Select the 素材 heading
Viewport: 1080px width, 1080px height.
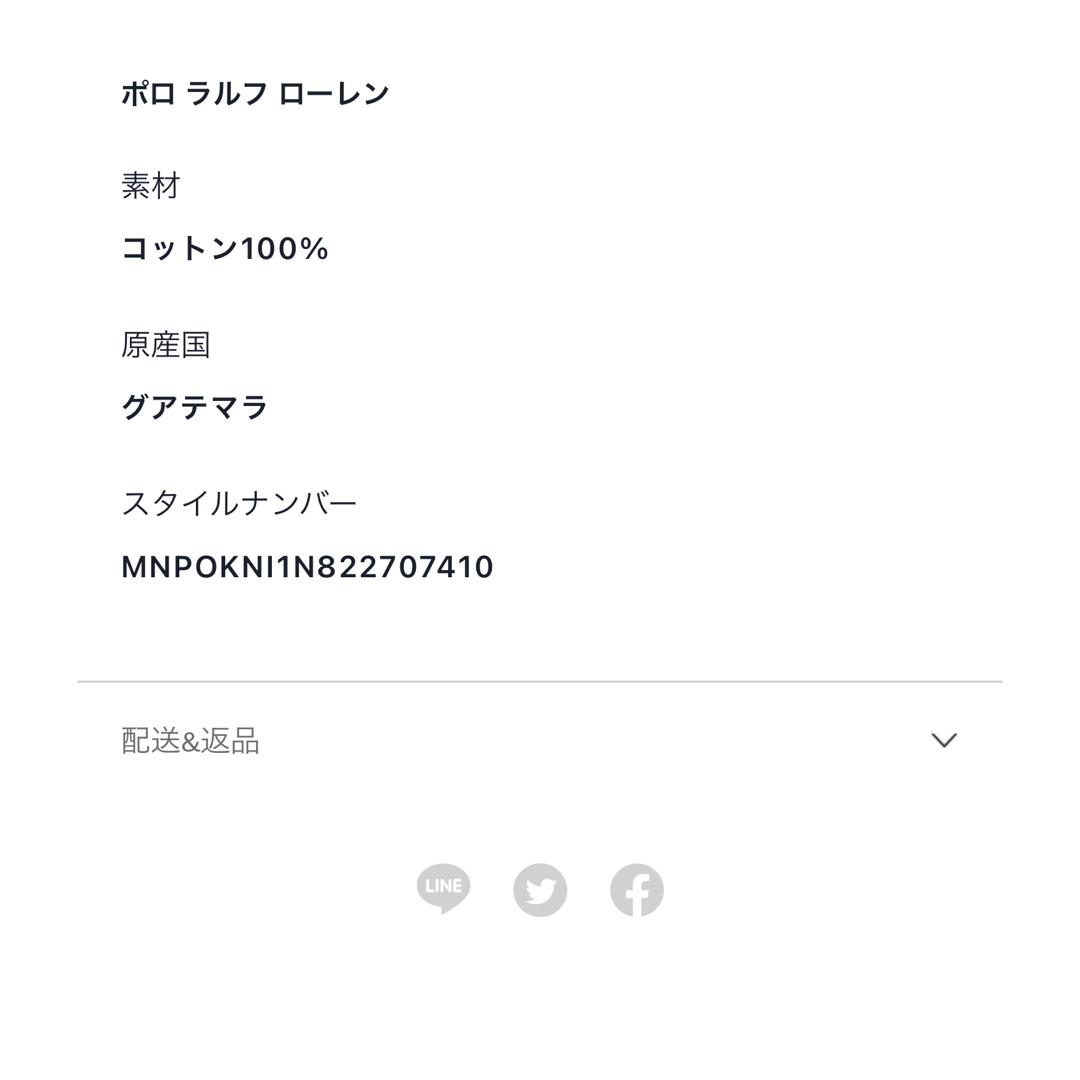(x=151, y=185)
